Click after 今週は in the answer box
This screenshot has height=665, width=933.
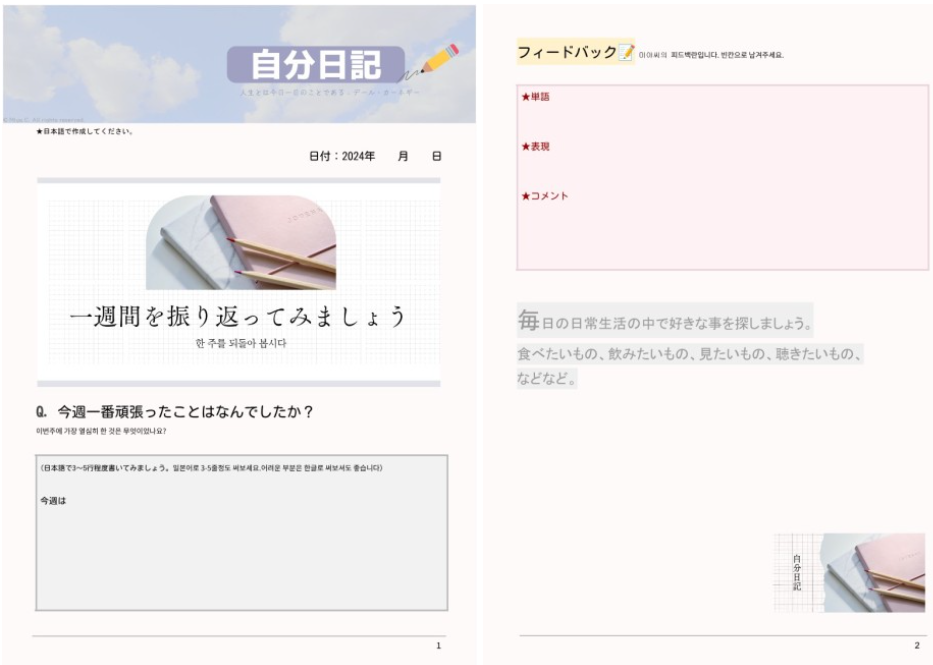[x=67, y=500]
